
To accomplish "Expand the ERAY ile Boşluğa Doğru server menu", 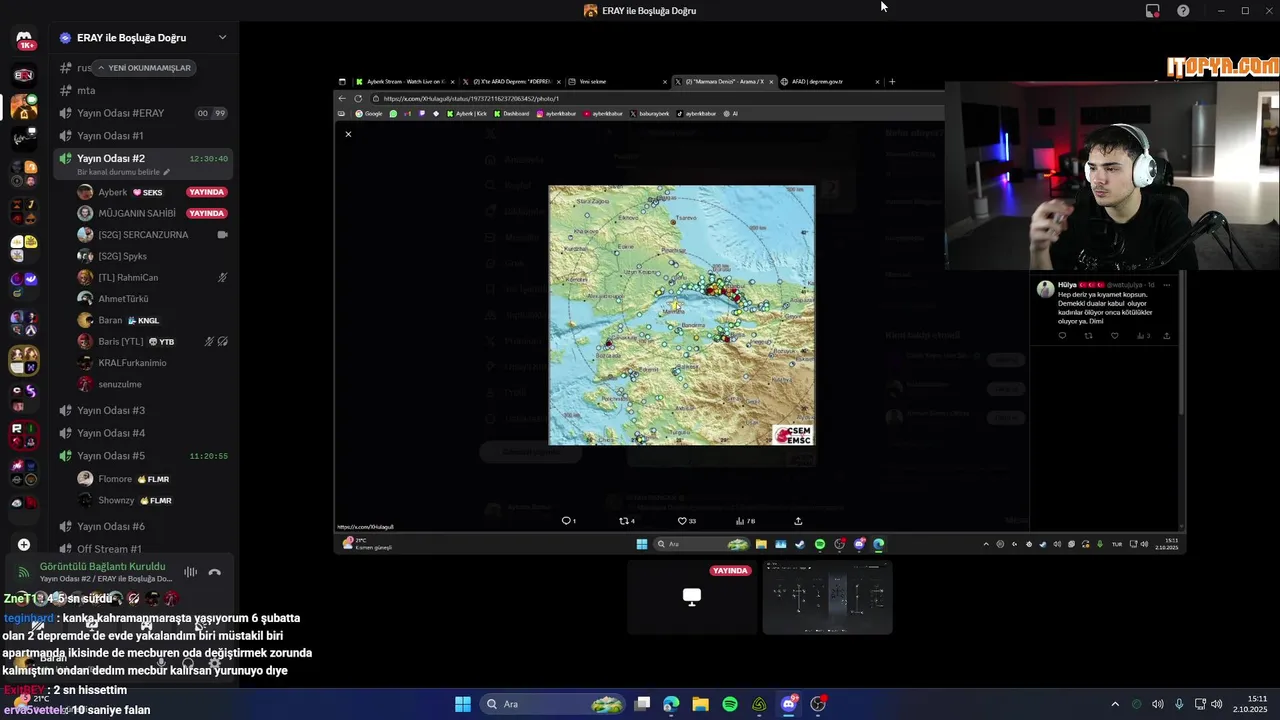I will coord(222,38).
